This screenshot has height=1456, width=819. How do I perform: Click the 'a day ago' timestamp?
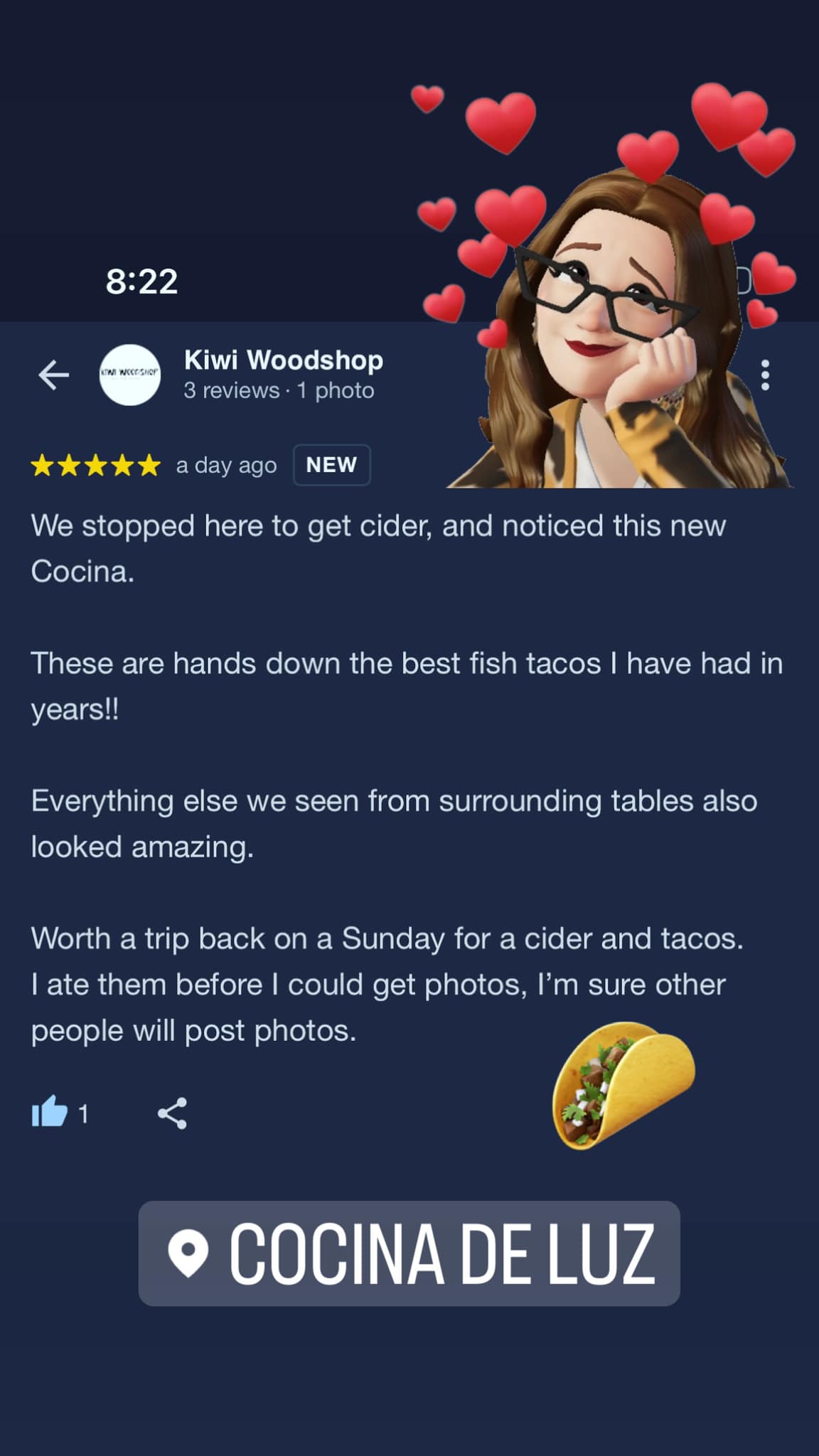point(226,465)
